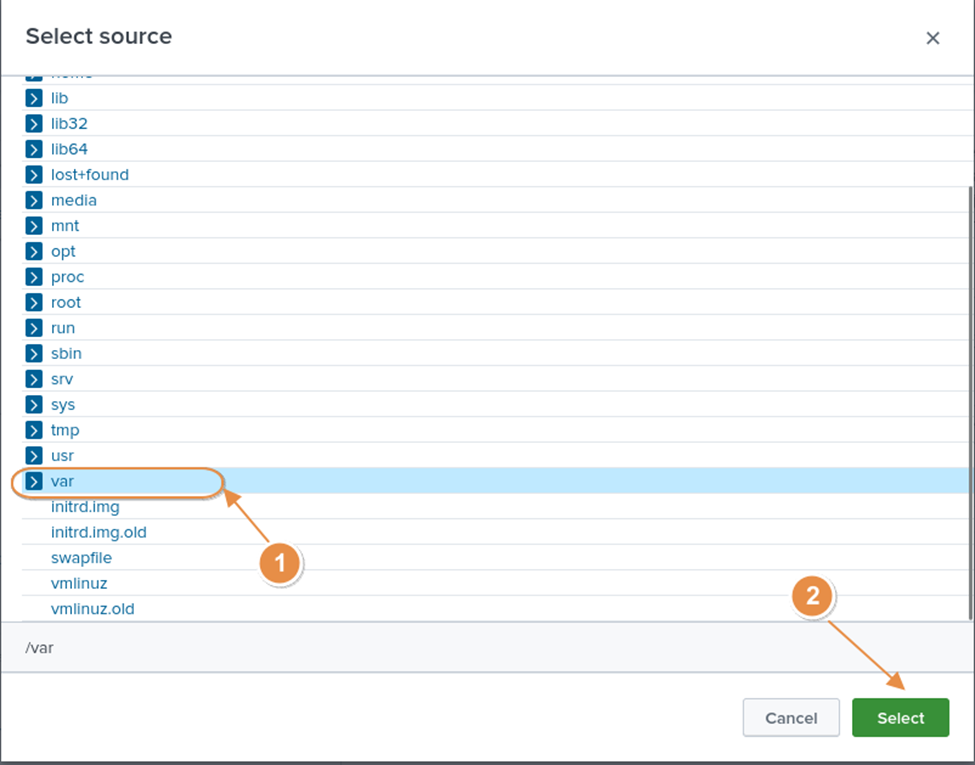Click the file list vertical scrollbar
Screen dimensions: 975x765
[971, 403]
